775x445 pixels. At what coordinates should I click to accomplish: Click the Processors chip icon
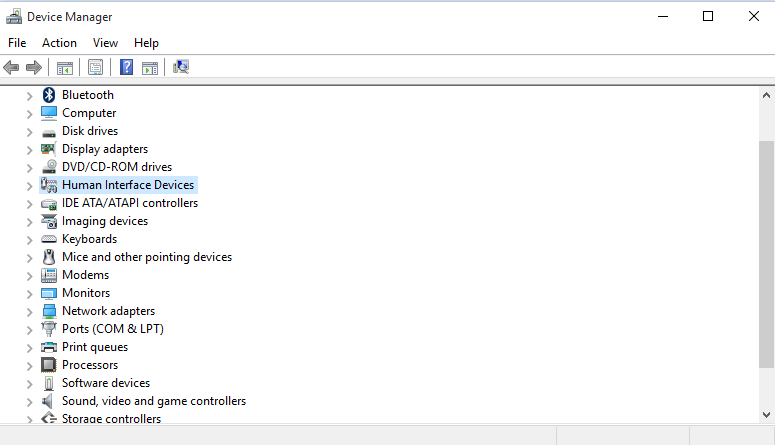(48, 365)
